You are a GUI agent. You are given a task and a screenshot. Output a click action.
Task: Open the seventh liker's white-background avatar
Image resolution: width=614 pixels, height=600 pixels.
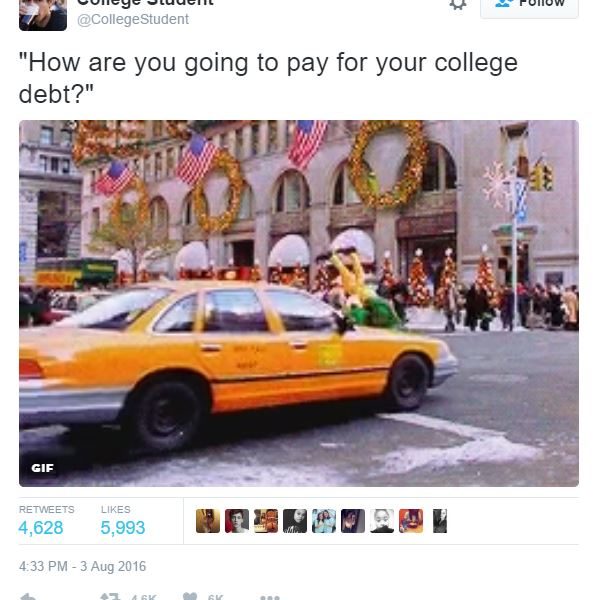382,521
